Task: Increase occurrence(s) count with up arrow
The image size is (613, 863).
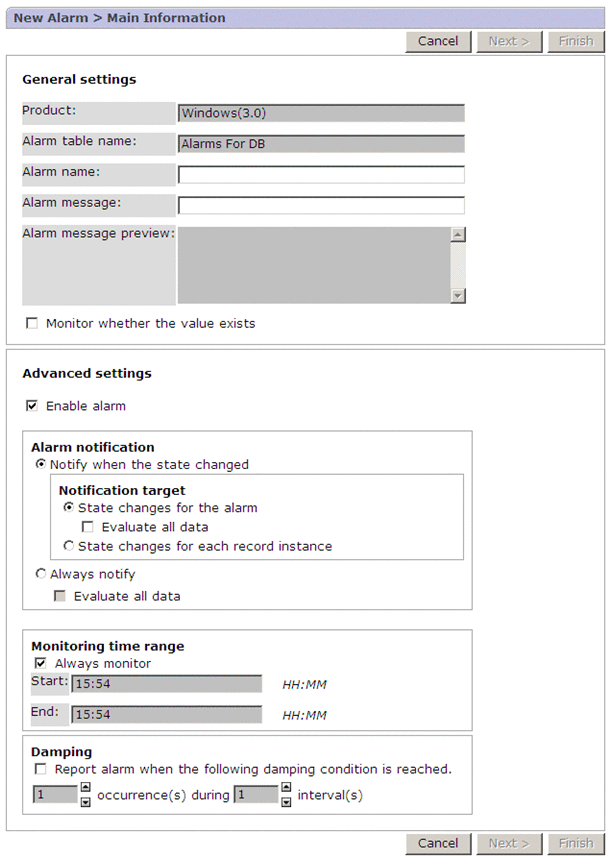Action: 85,789
